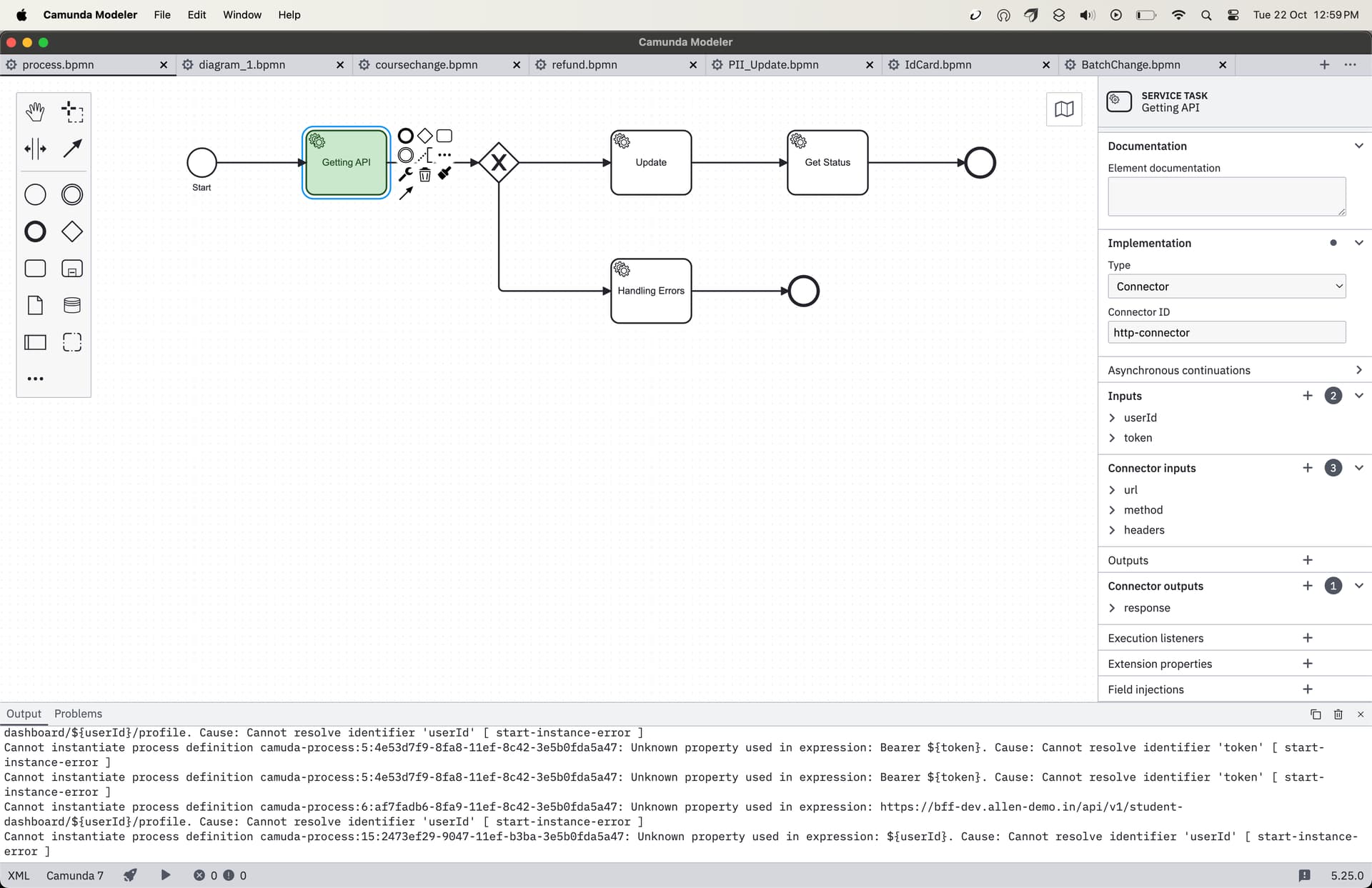Screen dimensions: 1372x888
Task: Pick the gateway diamond from palette
Action: coord(72,231)
